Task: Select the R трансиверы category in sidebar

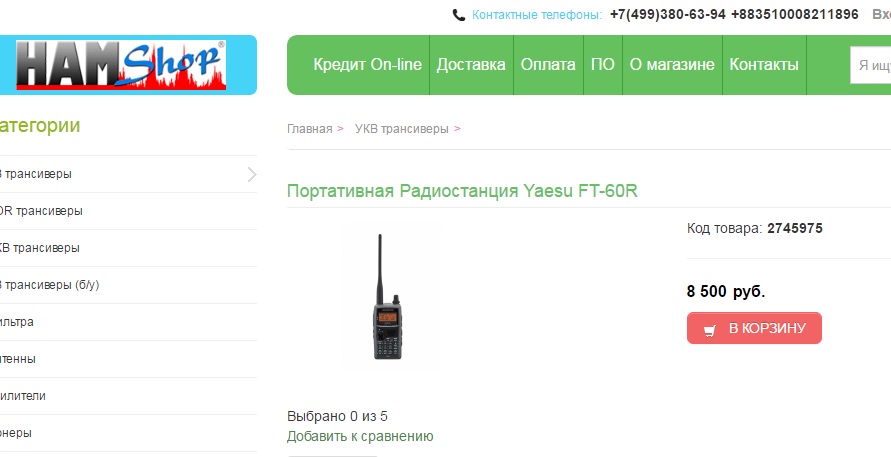Action: coord(41,211)
